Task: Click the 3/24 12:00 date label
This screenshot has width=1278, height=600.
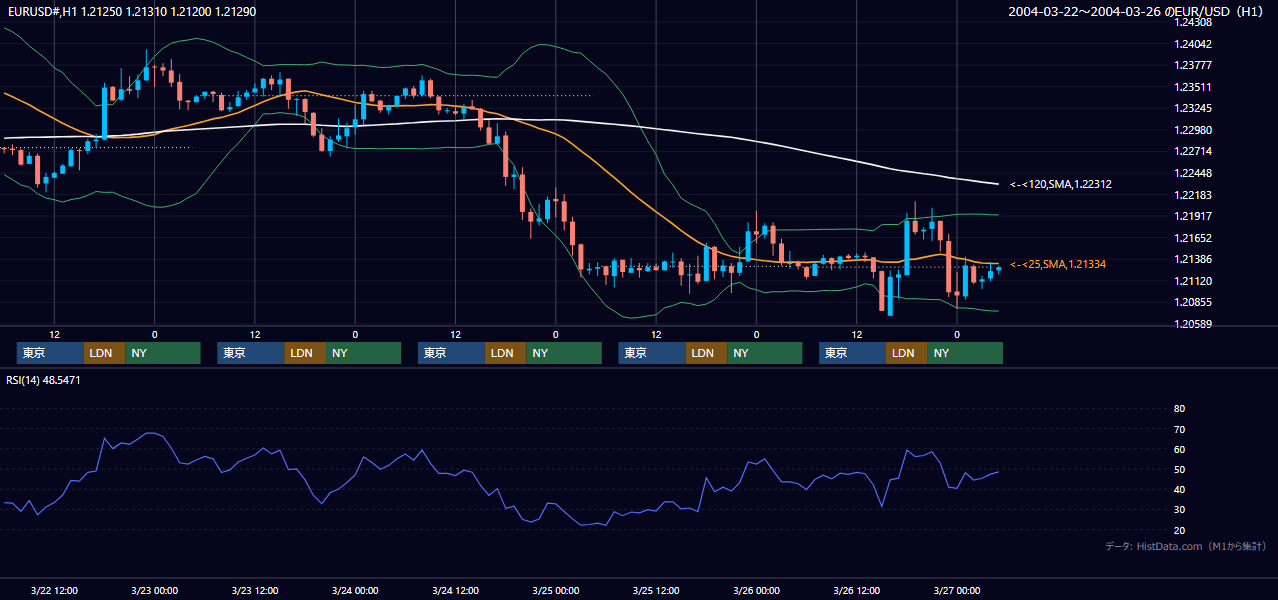Action: click(x=455, y=590)
